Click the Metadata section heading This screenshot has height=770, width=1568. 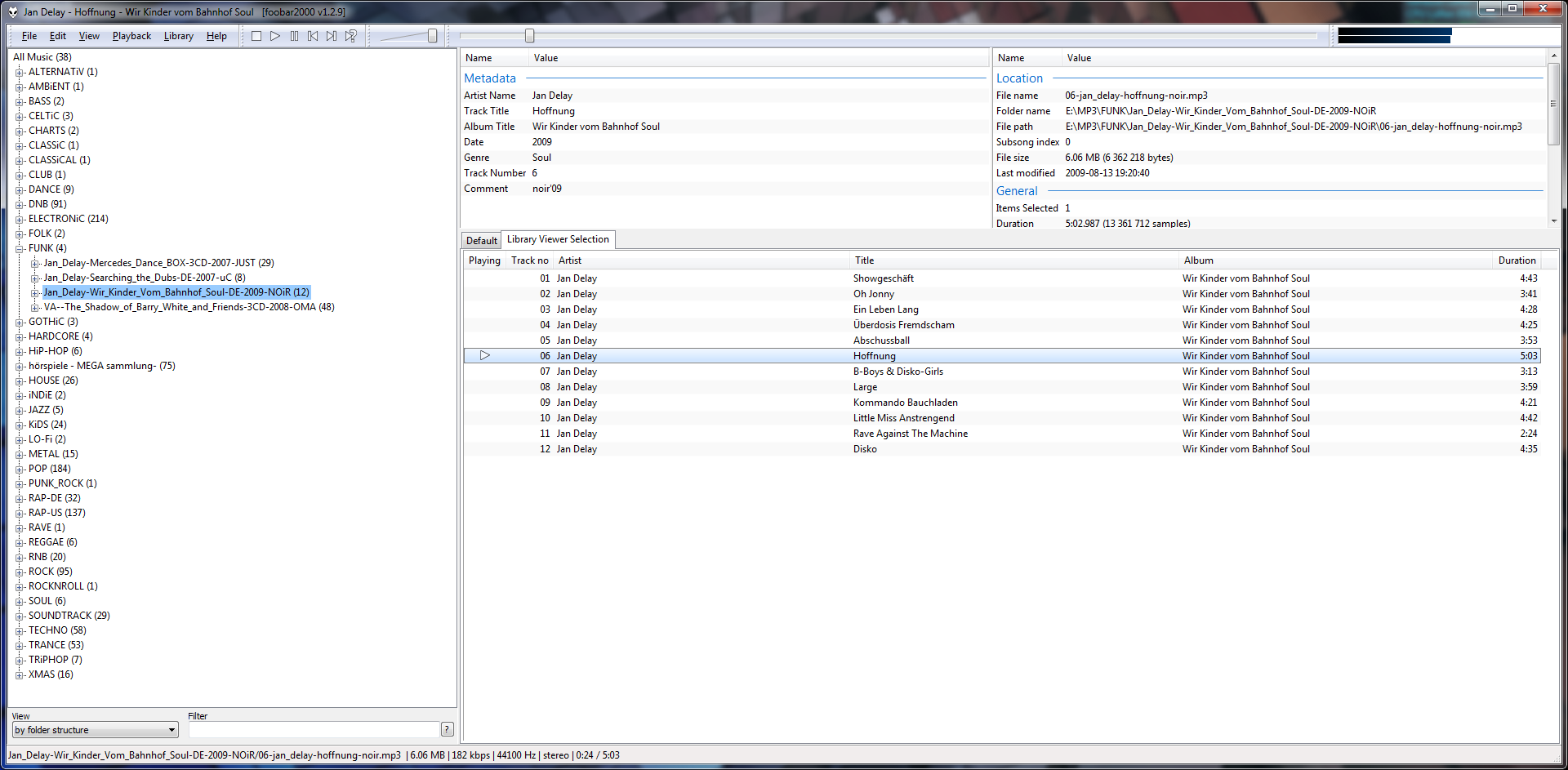click(490, 78)
